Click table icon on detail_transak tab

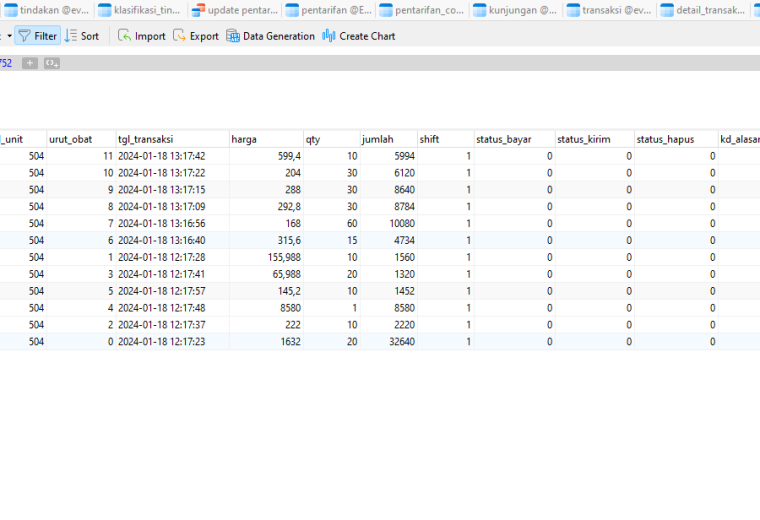(667, 10)
